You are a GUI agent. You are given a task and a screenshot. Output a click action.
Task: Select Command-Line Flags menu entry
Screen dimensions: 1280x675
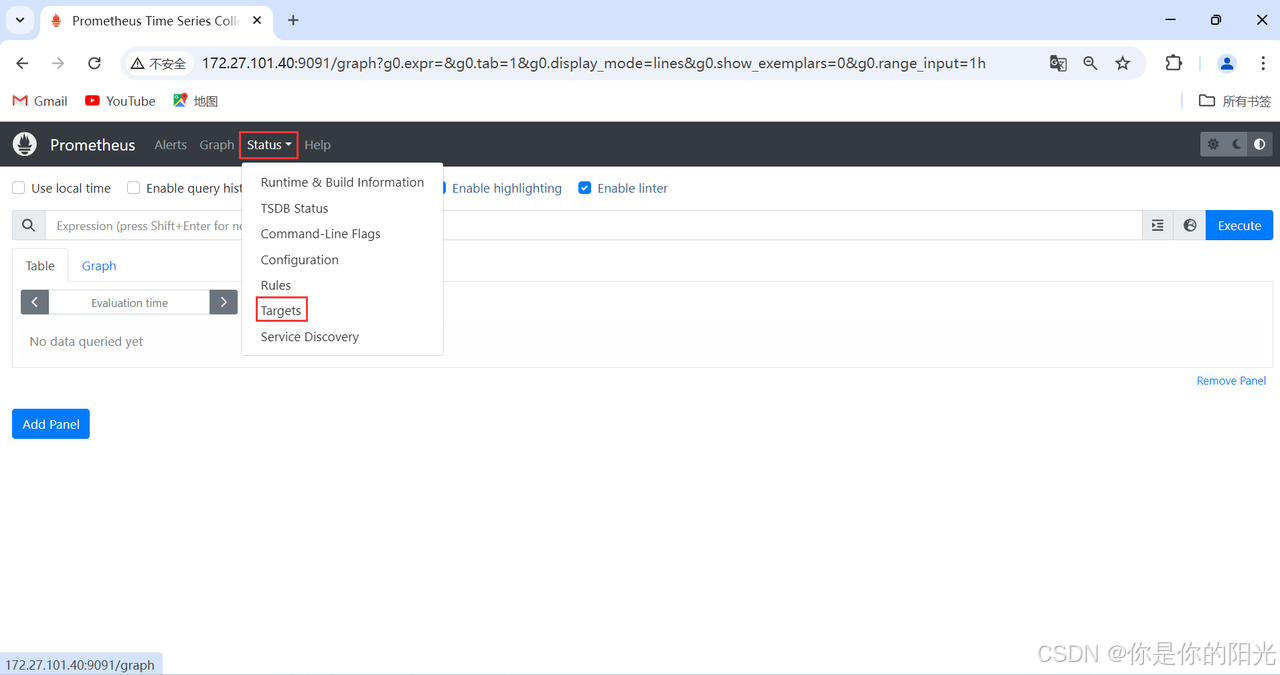[x=342, y=234]
